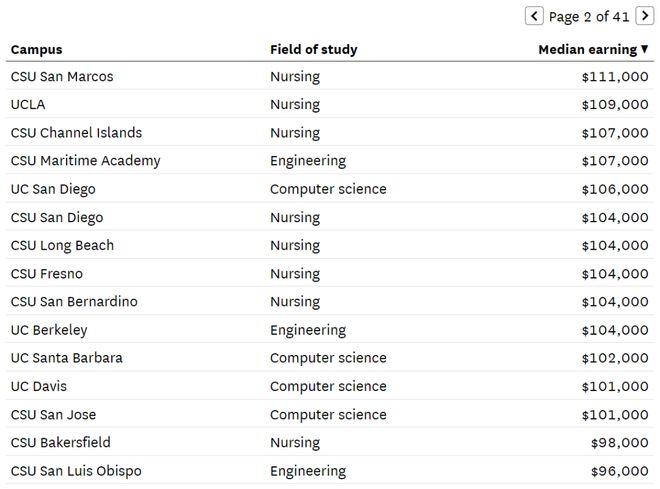Select CSU Maritime Academy row

click(x=330, y=161)
